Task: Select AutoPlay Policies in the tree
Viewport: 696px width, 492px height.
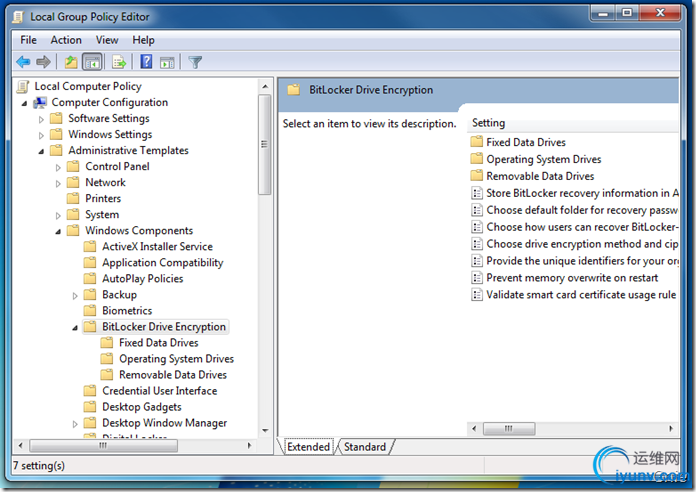Action: (x=142, y=278)
